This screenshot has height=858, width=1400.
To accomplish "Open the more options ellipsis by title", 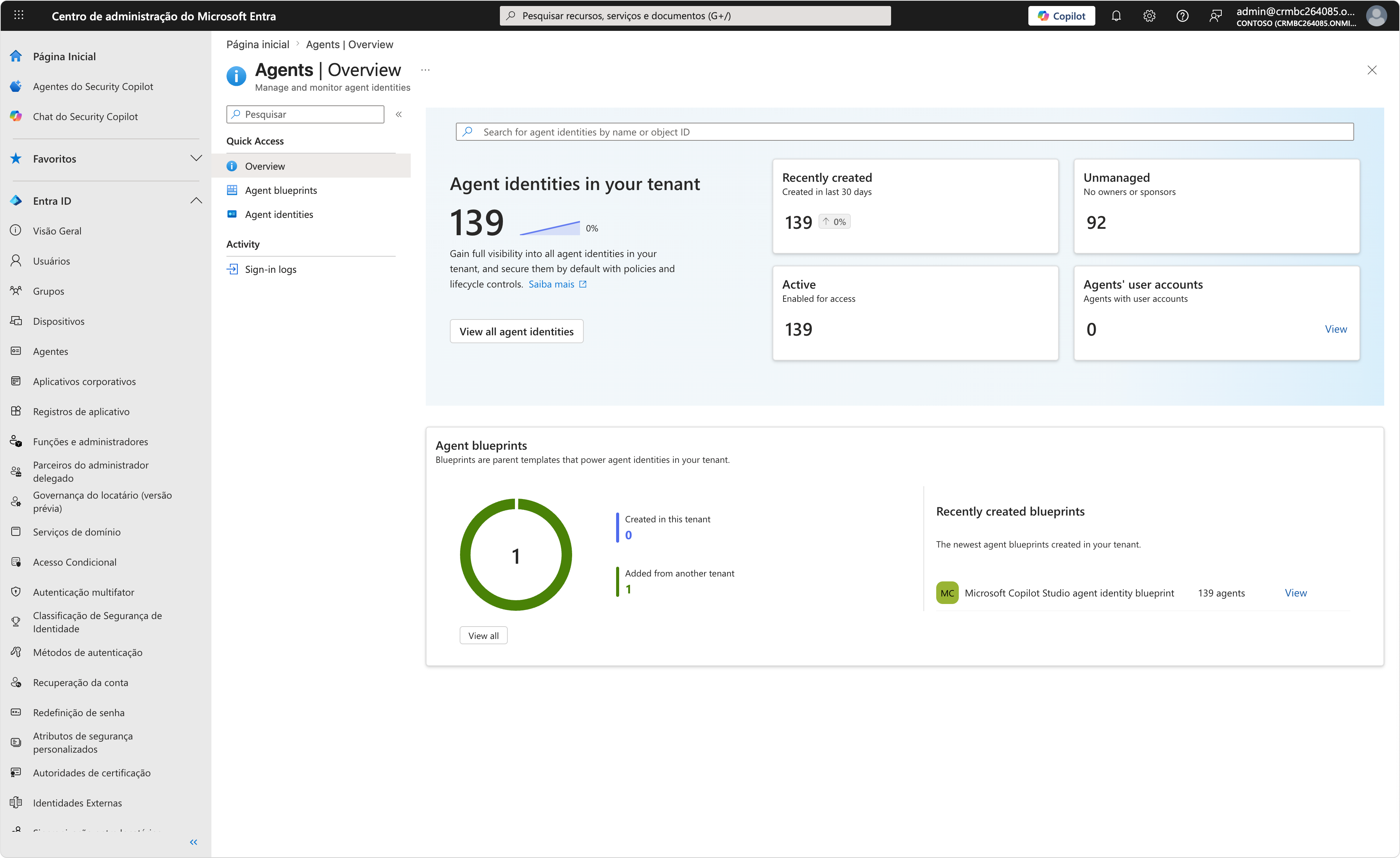I will (x=425, y=70).
